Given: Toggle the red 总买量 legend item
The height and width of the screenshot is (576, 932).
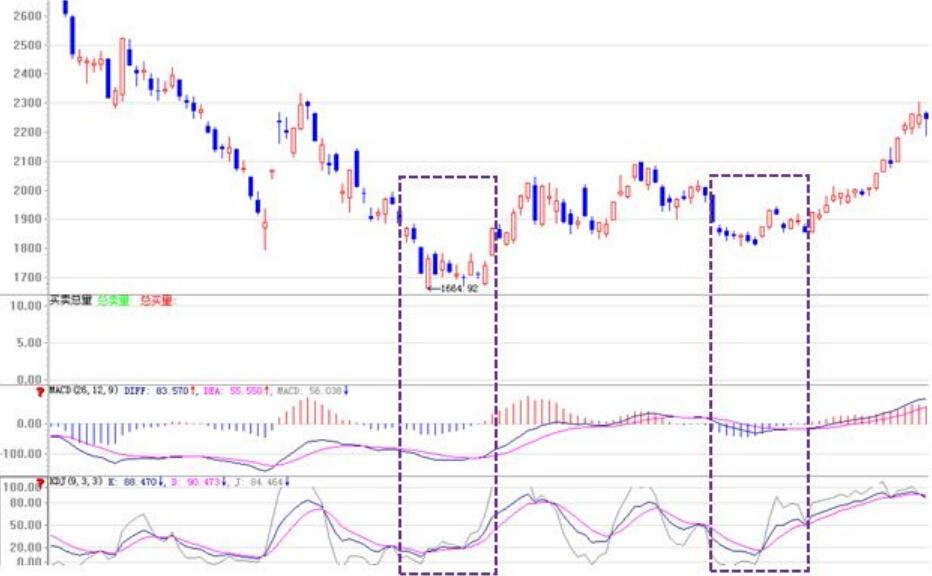Looking at the screenshot, I should coord(157,299).
